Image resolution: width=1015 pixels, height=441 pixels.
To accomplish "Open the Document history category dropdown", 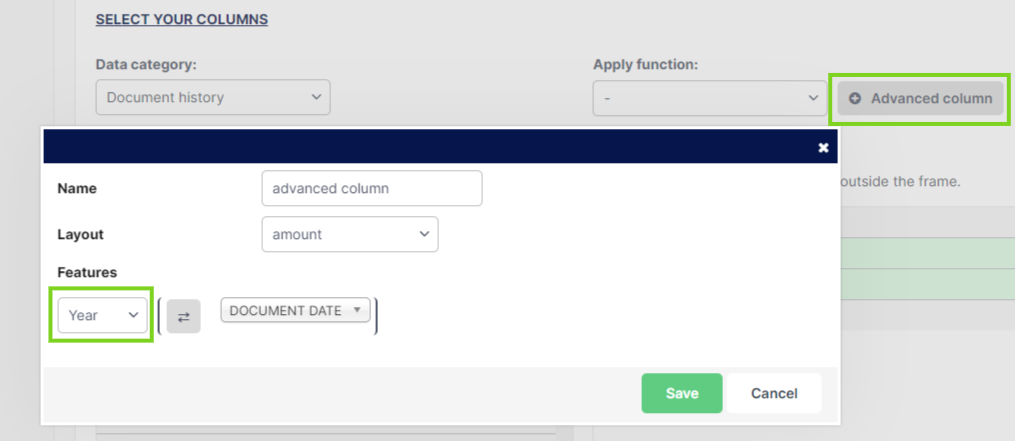I will [x=213, y=97].
